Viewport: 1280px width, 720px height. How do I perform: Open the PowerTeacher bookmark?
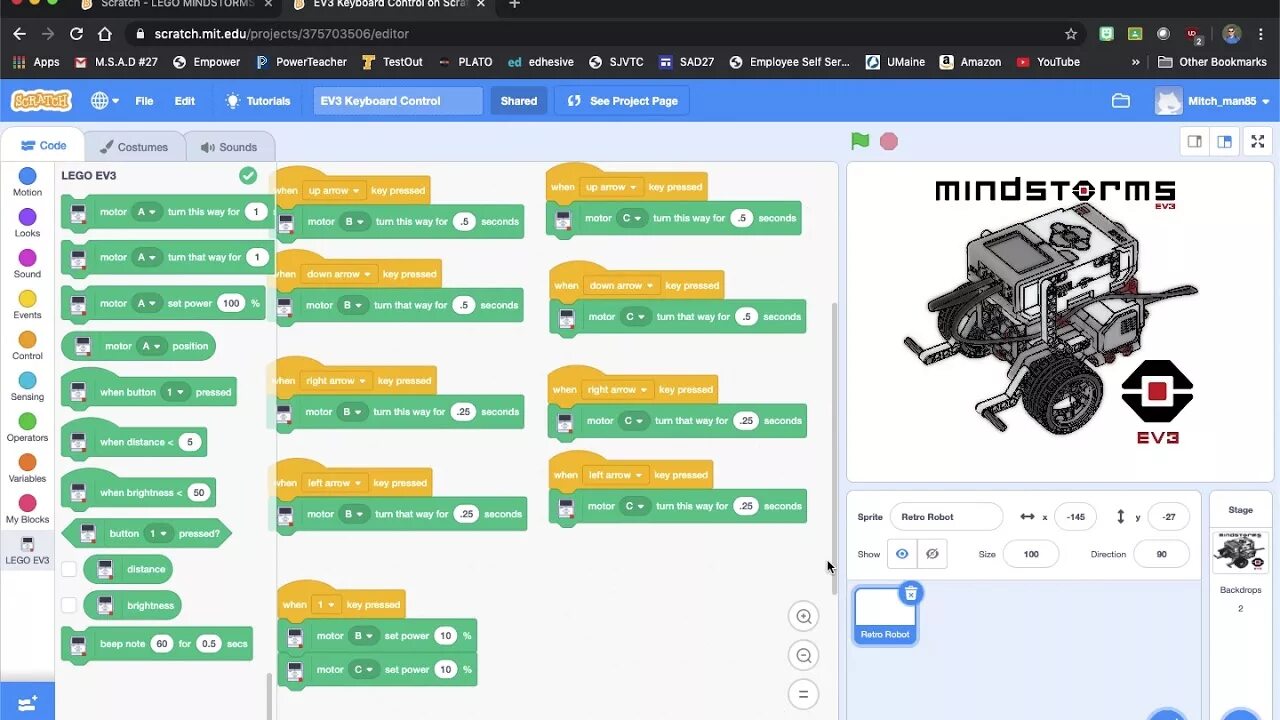click(301, 62)
